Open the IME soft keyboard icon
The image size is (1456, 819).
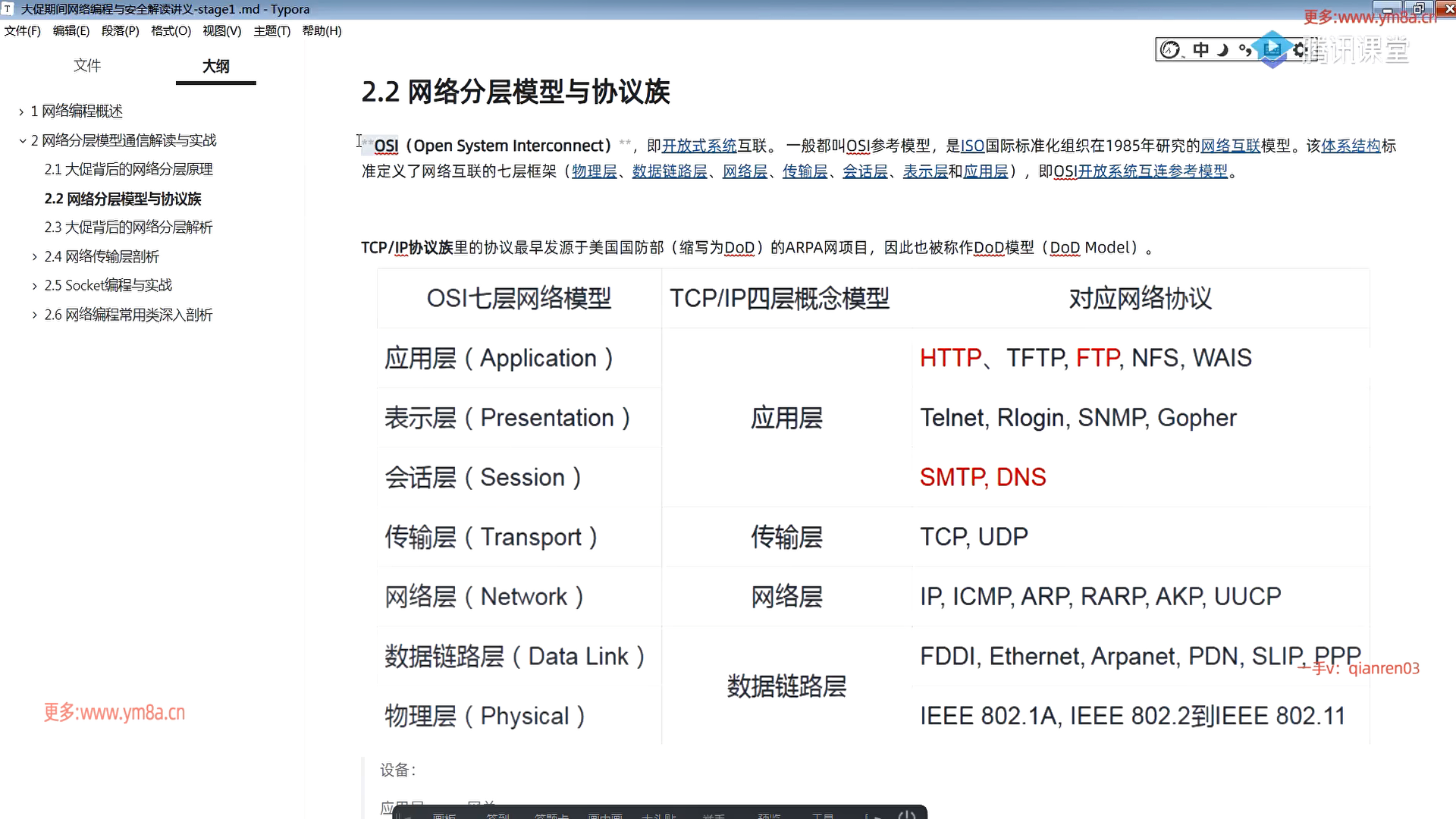click(x=1272, y=50)
